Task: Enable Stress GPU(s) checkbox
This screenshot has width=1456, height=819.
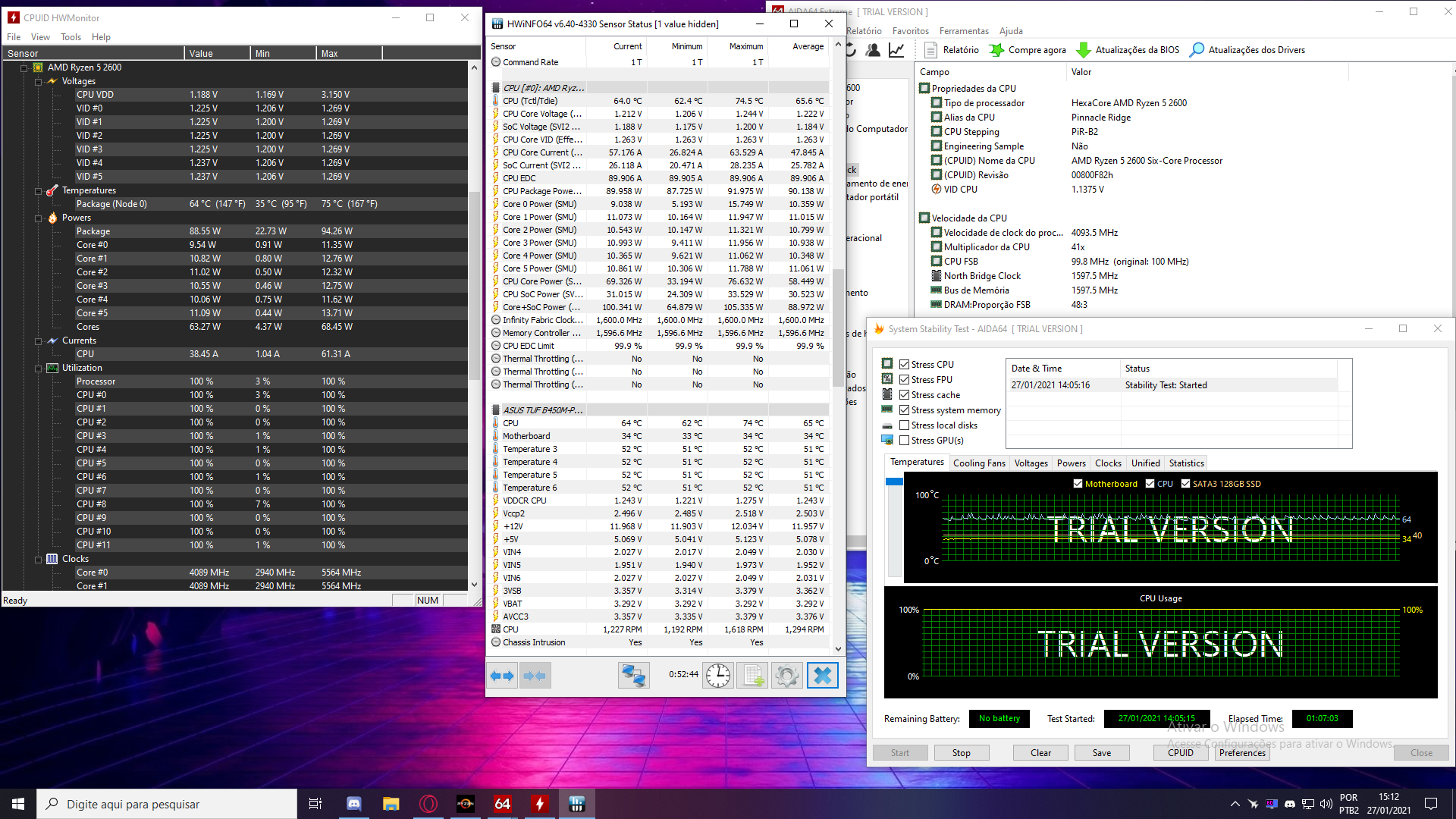Action: coord(904,441)
